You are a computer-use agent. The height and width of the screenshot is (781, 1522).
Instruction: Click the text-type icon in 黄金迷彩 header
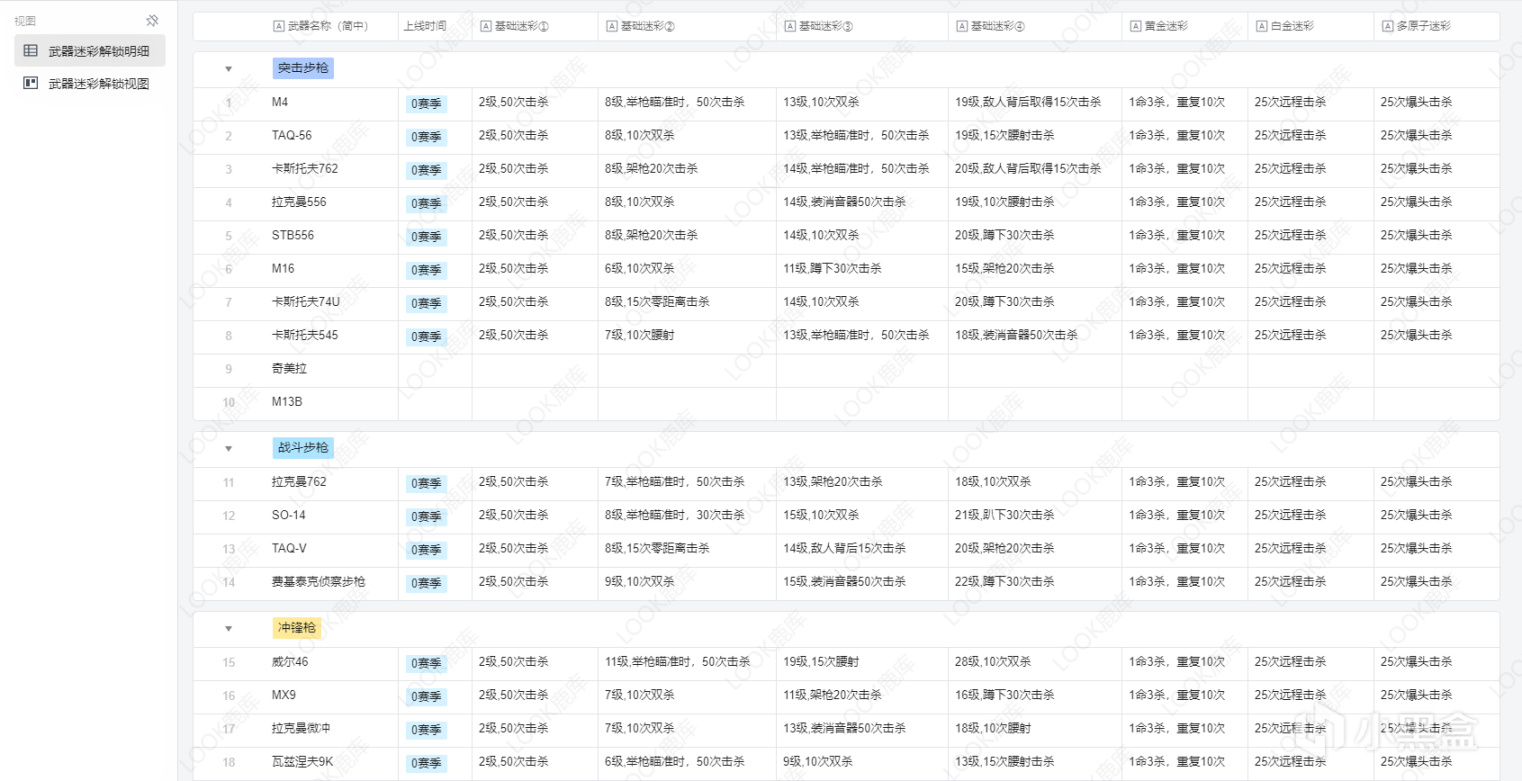[x=1135, y=27]
